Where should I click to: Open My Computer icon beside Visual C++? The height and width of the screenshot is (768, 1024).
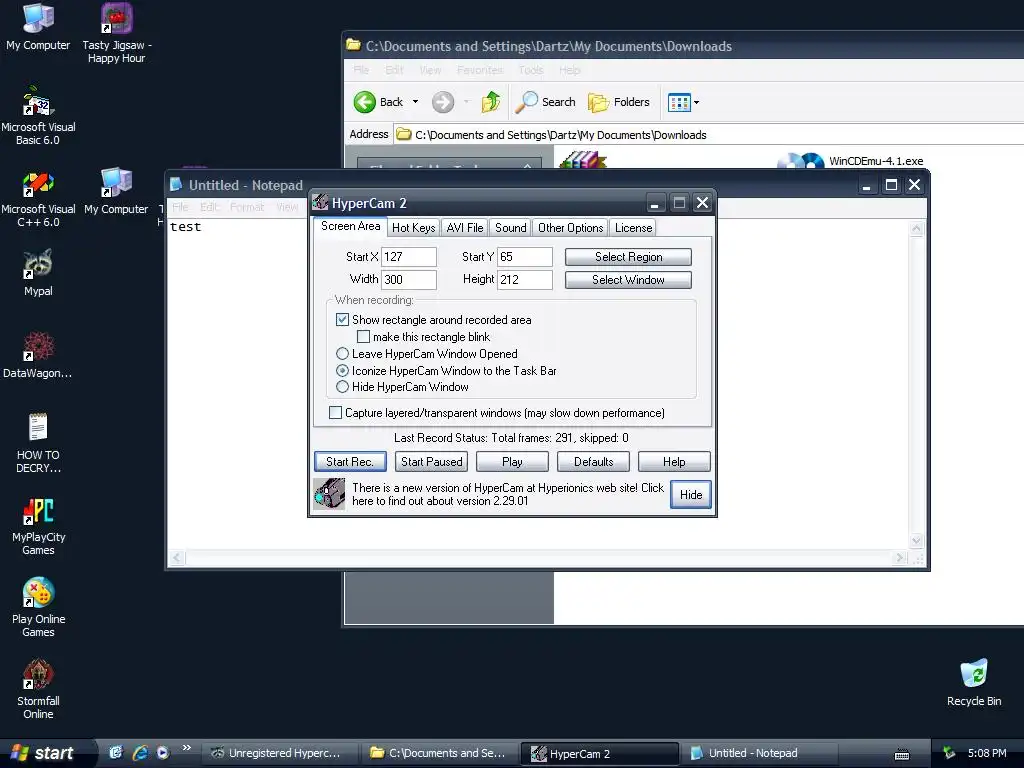(116, 191)
